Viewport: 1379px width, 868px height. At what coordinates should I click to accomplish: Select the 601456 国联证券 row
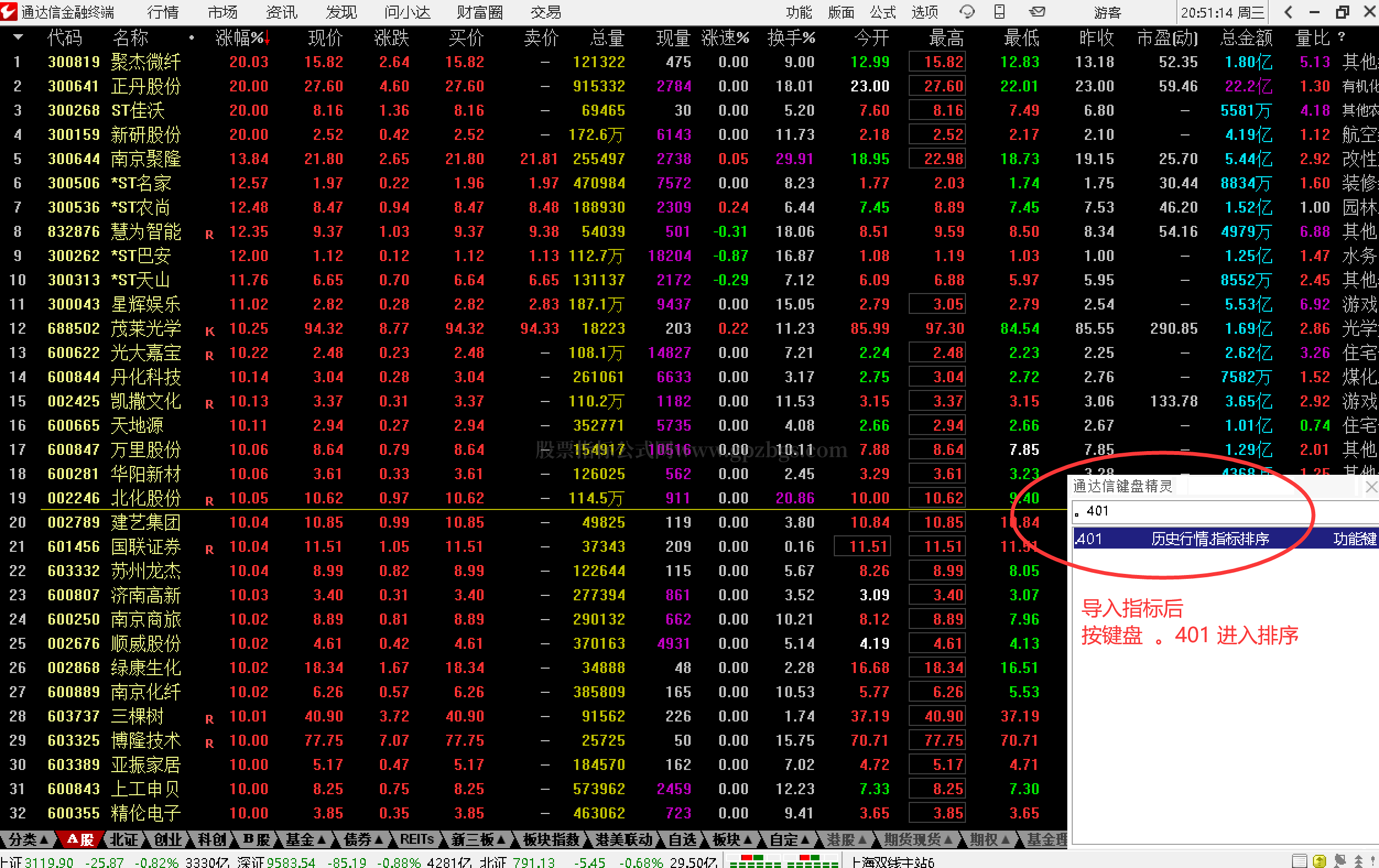click(x=534, y=546)
